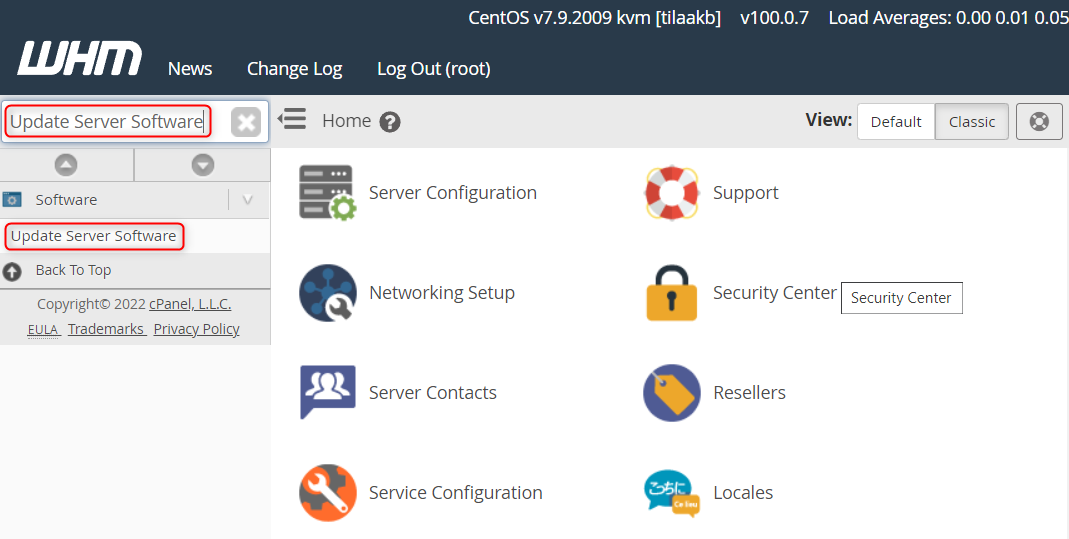The image size is (1069, 539).
Task: Switch to the Default view
Action: (896, 121)
